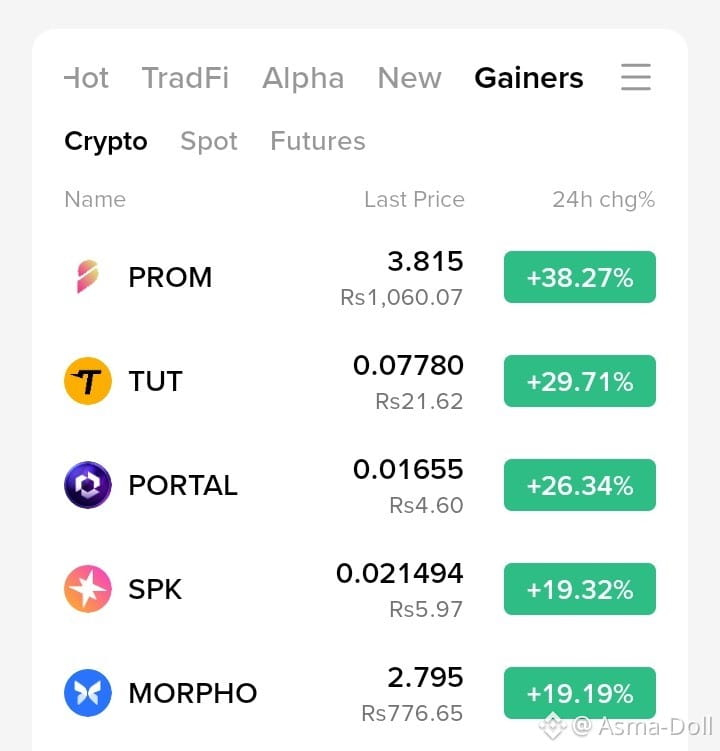Switch to the Hot tab
Viewport: 720px width, 751px height.
point(86,78)
